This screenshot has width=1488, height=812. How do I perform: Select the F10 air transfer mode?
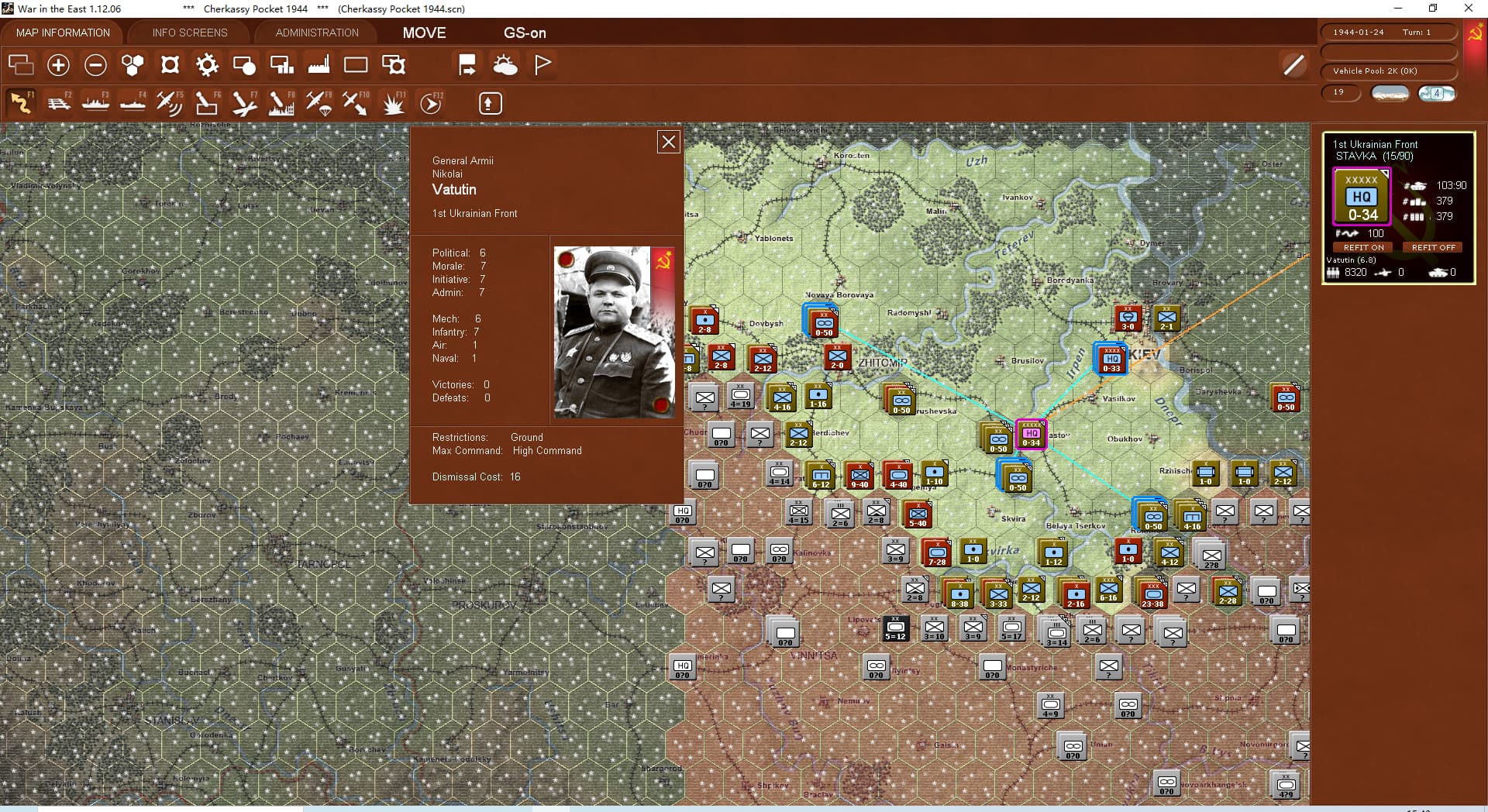pyautogui.click(x=356, y=102)
